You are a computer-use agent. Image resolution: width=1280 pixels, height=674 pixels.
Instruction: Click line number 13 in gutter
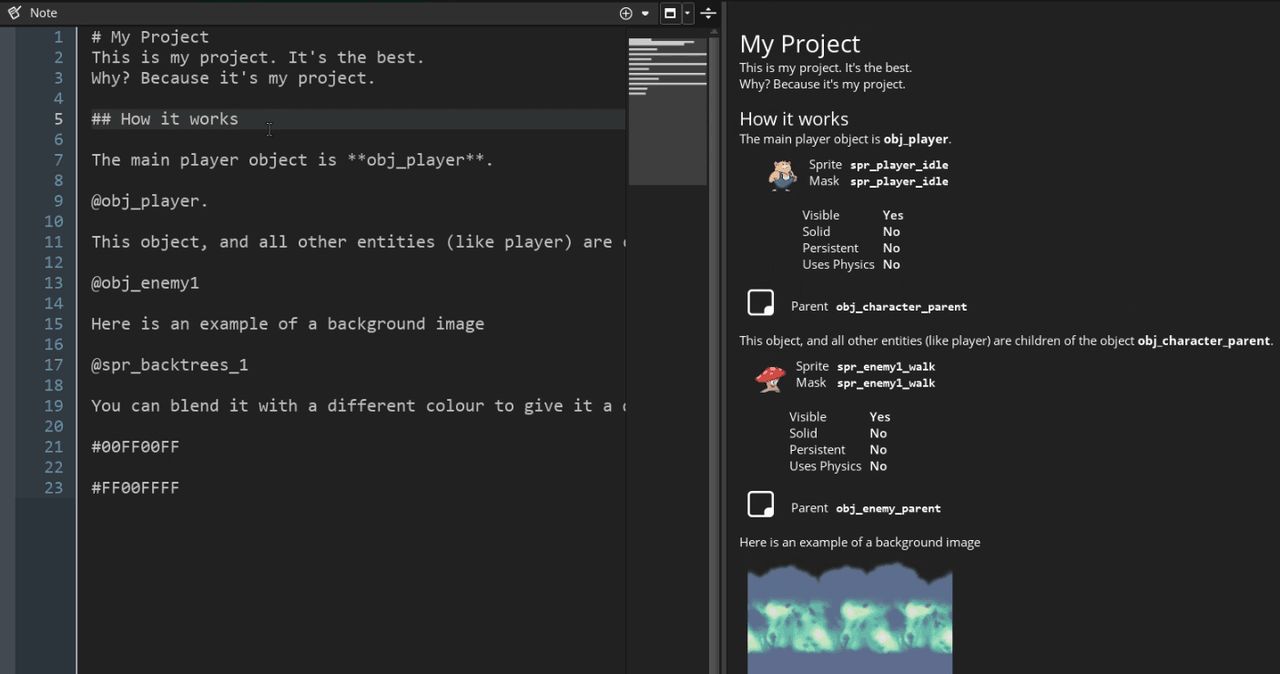(x=53, y=283)
